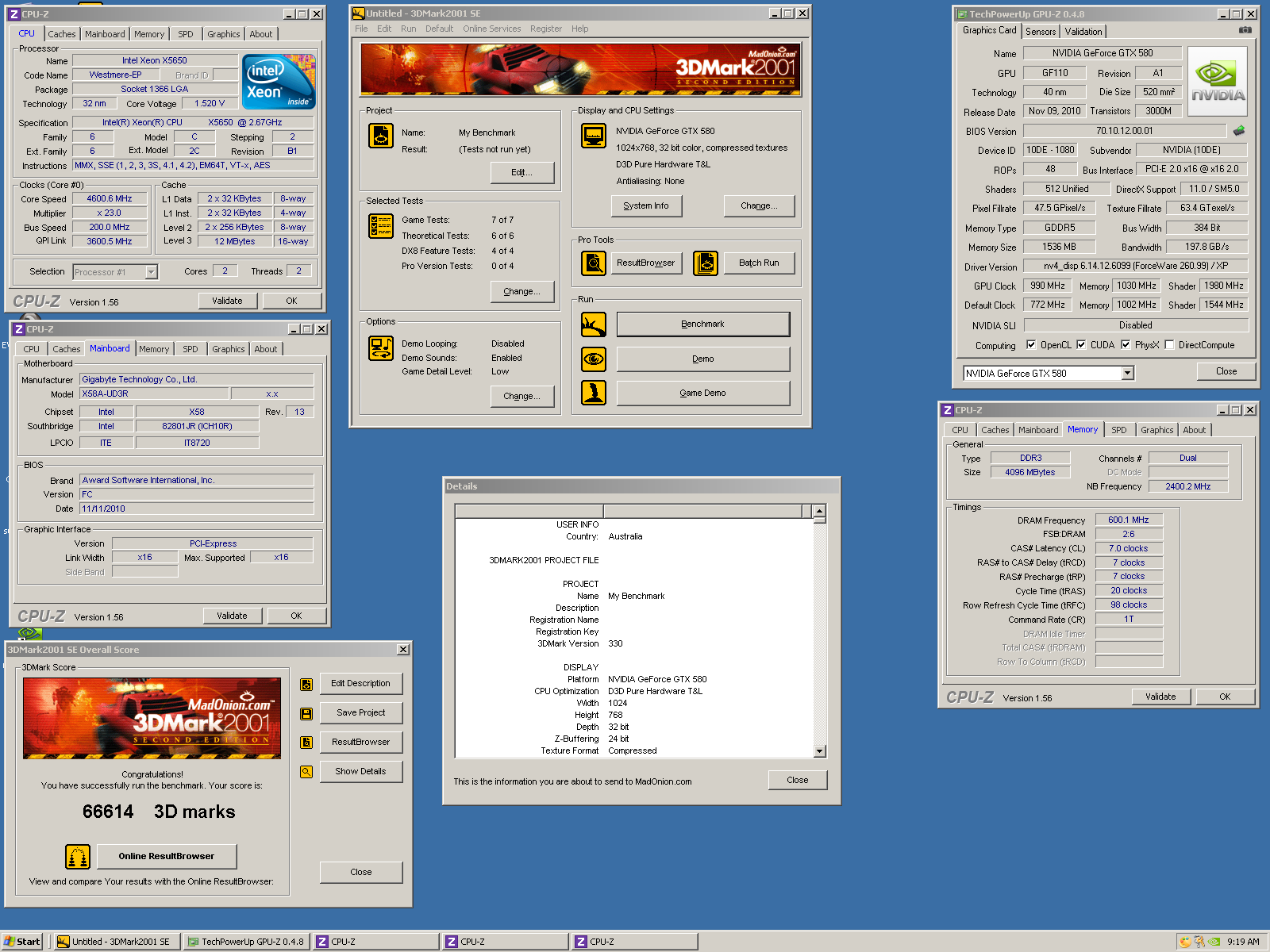Click the Batch Run icon in Pro Tools
The width and height of the screenshot is (1270, 952).
tap(706, 263)
